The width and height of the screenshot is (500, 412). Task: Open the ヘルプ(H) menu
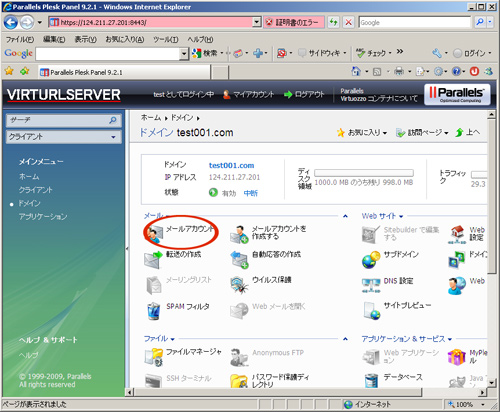click(x=200, y=40)
